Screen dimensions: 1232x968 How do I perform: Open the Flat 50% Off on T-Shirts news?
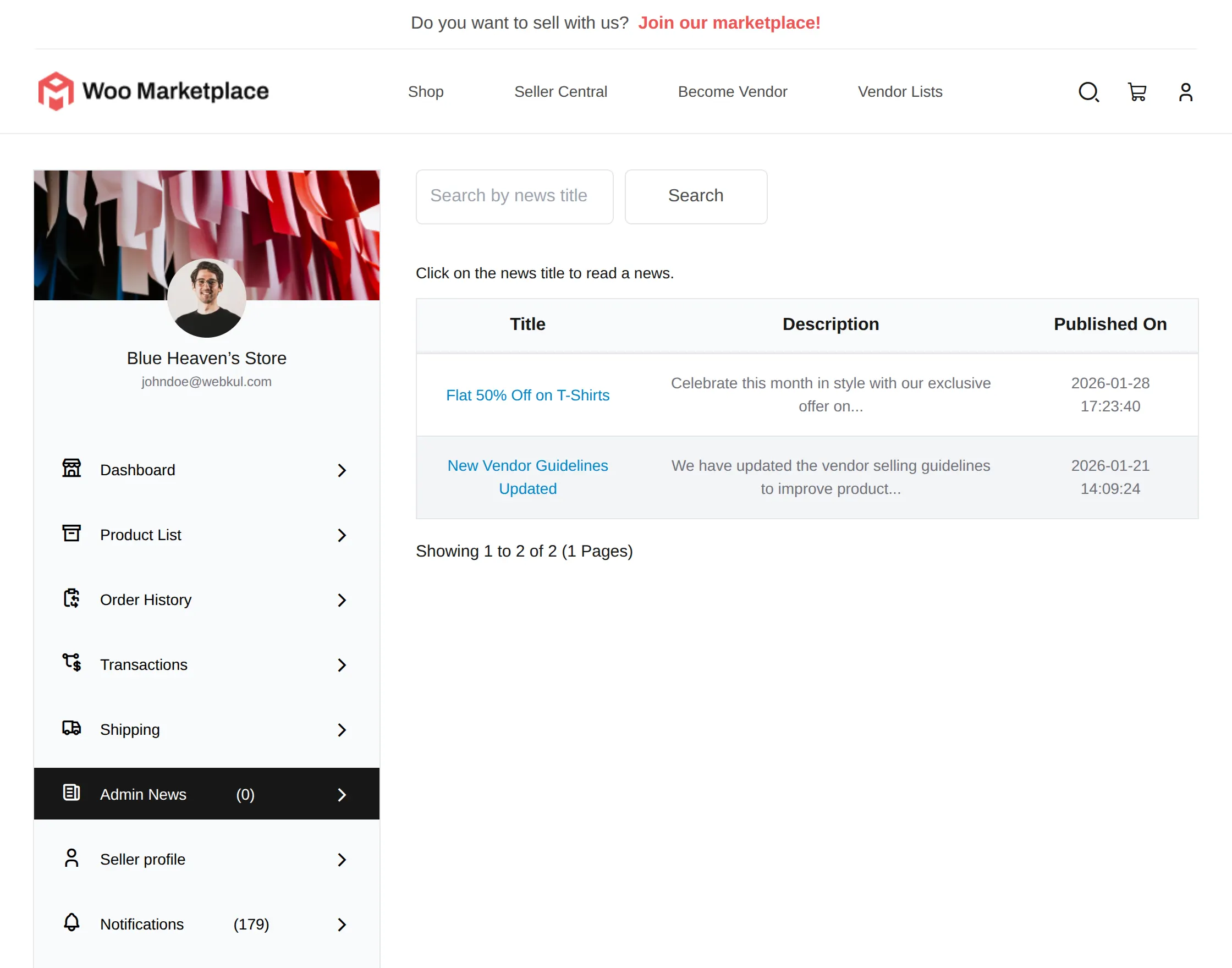527,395
